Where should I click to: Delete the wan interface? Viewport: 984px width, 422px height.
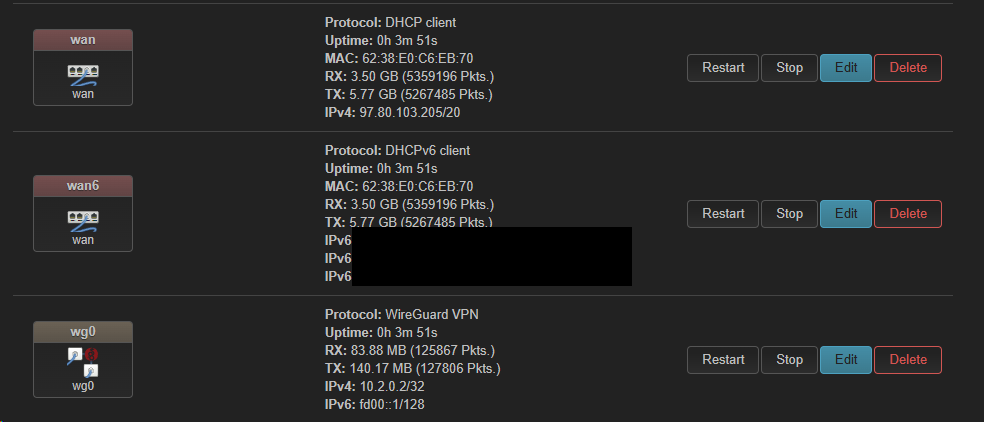(x=908, y=68)
